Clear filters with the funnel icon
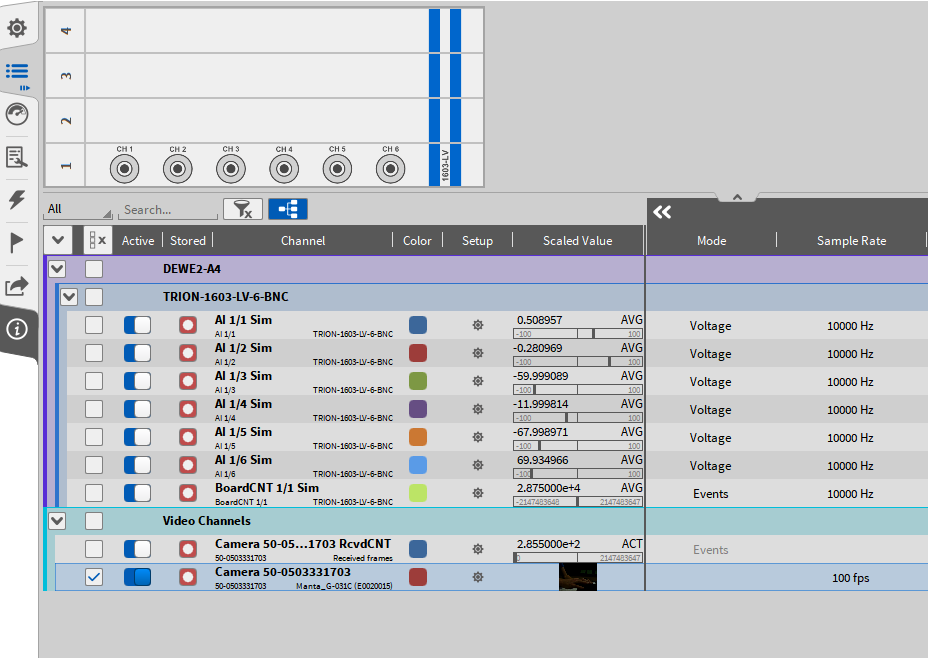Viewport: 928px width, 658px height. point(243,209)
